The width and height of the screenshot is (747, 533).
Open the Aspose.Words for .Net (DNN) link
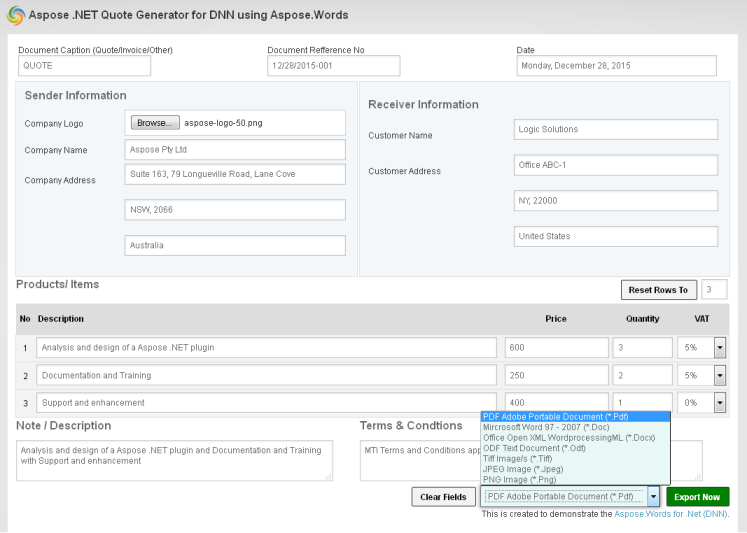point(671,514)
